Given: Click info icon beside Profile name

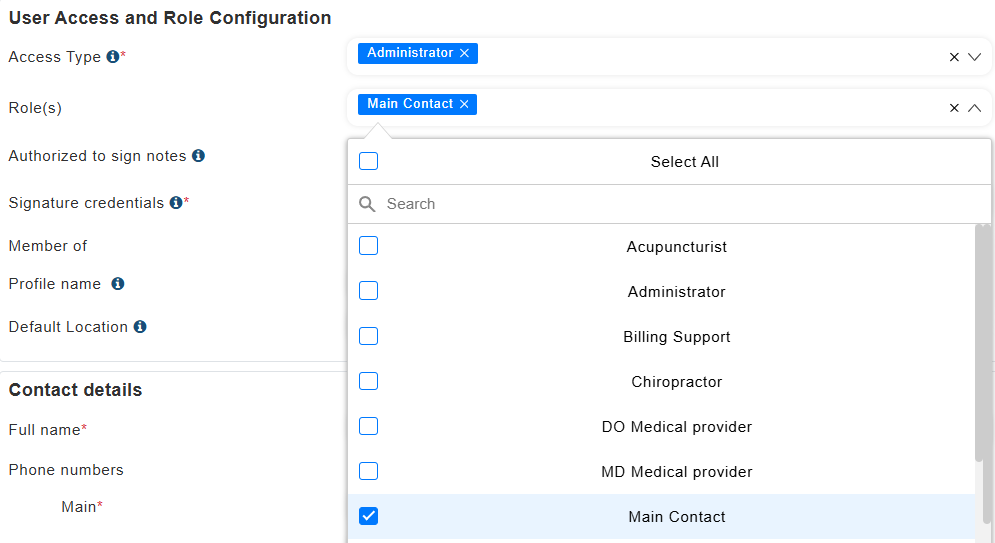Looking at the screenshot, I should pos(118,284).
